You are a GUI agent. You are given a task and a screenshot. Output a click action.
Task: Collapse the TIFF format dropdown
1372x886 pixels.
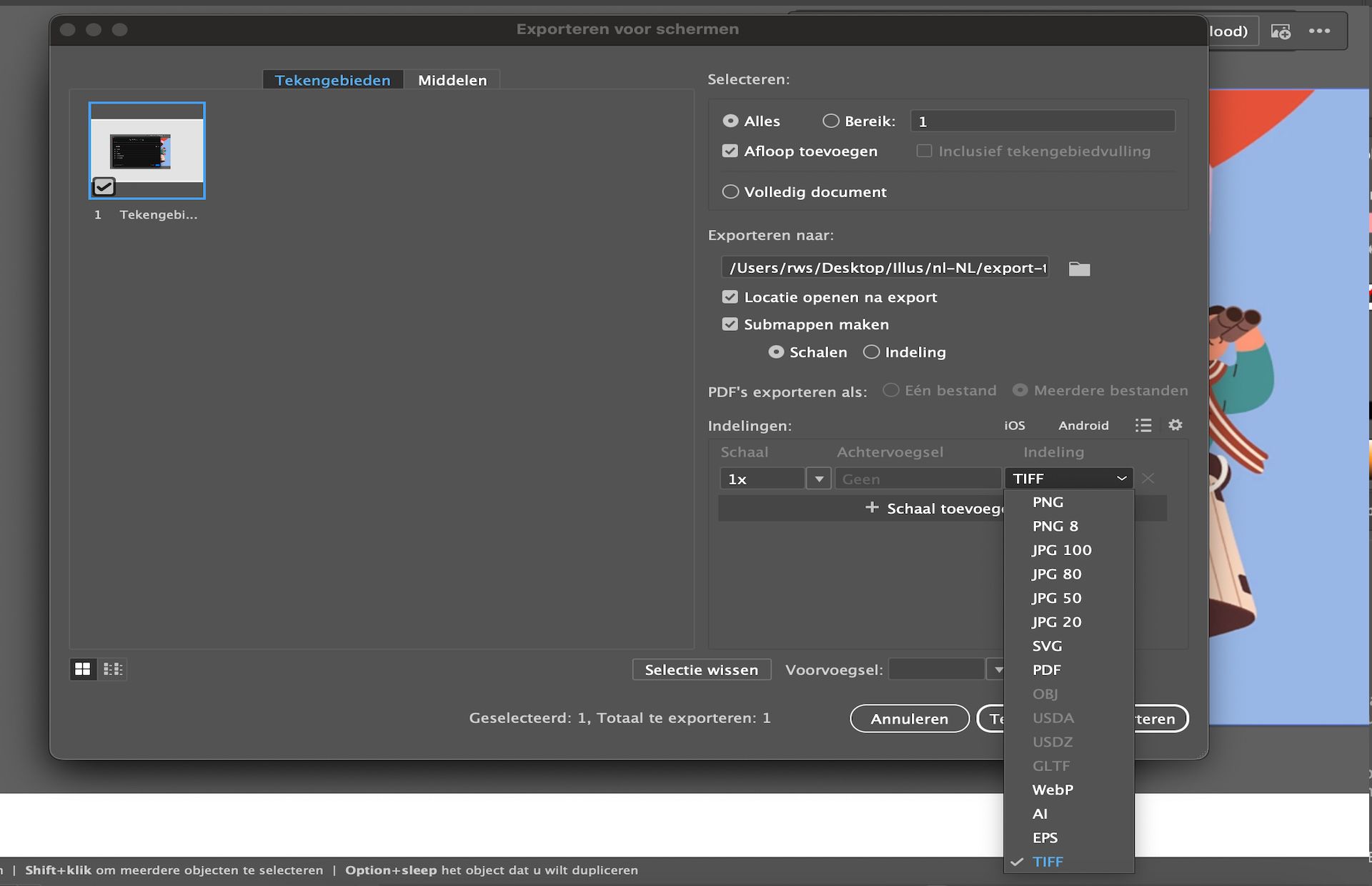(1068, 479)
